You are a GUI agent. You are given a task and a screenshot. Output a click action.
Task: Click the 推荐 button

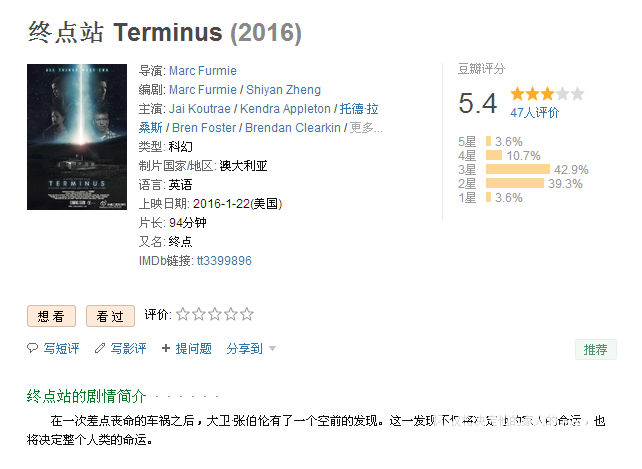596,349
